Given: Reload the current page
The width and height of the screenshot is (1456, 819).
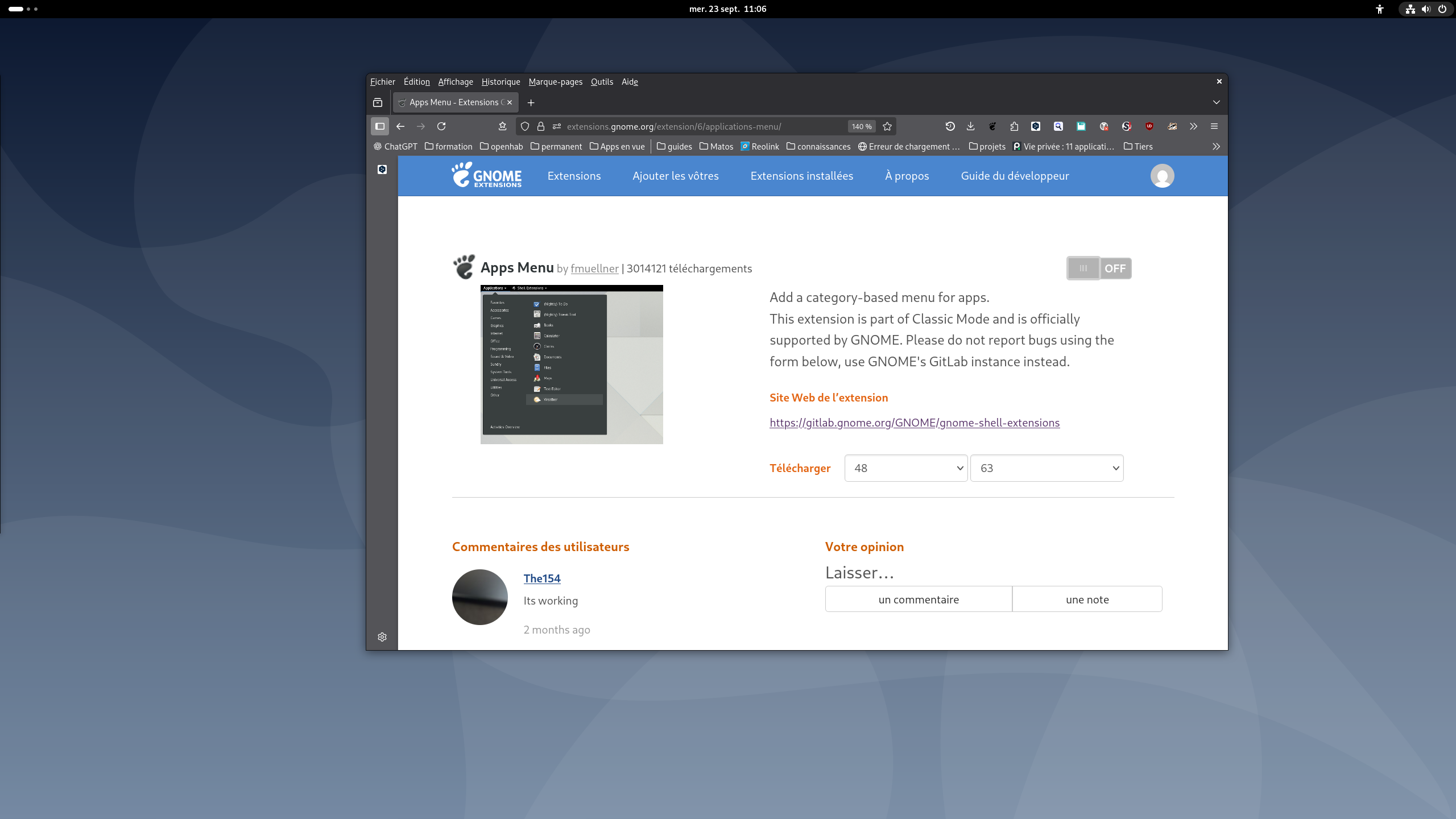Looking at the screenshot, I should click(441, 126).
